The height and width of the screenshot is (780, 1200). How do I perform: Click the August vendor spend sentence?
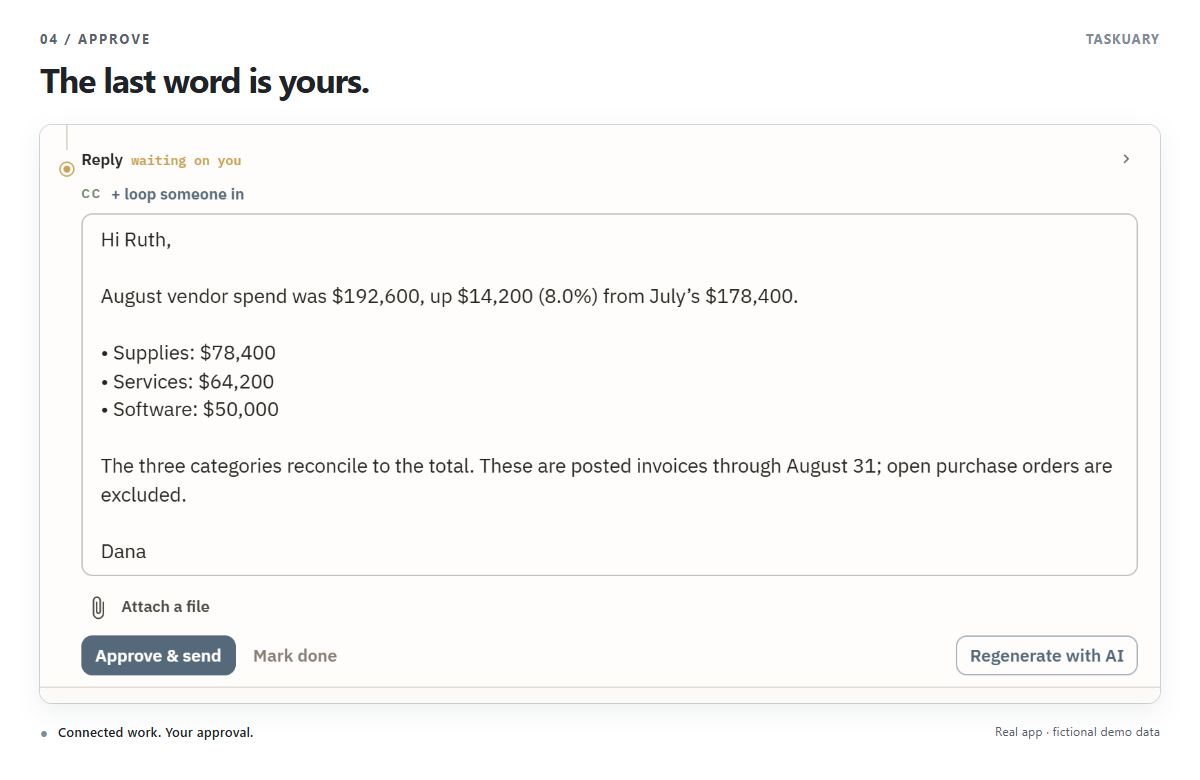[450, 297]
